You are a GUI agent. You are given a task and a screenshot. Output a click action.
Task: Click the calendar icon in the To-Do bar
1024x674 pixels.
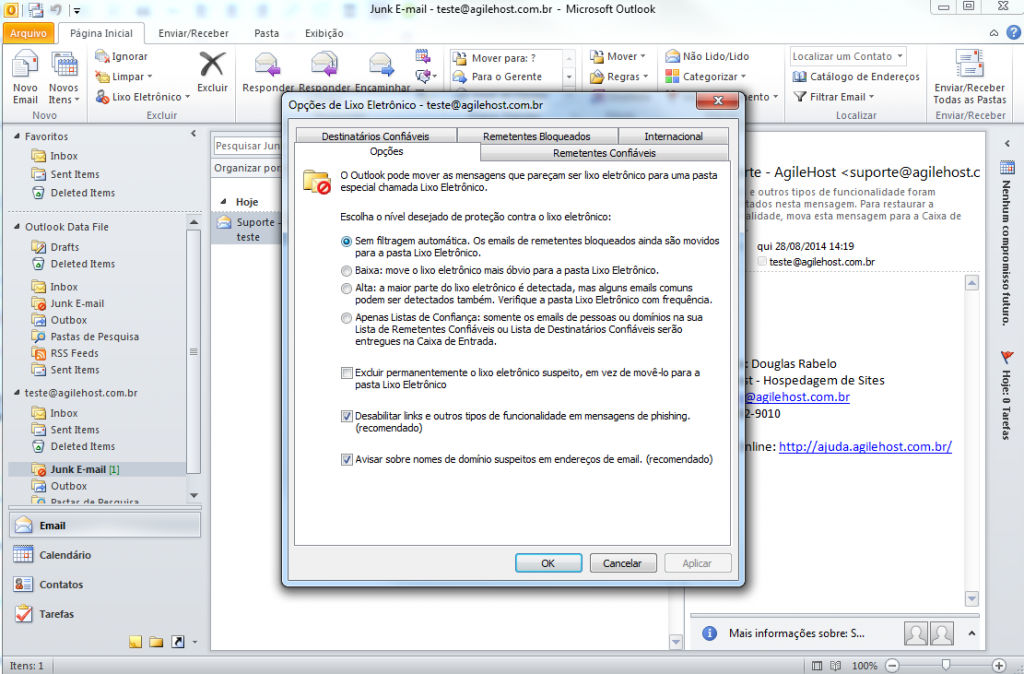pos(1007,167)
